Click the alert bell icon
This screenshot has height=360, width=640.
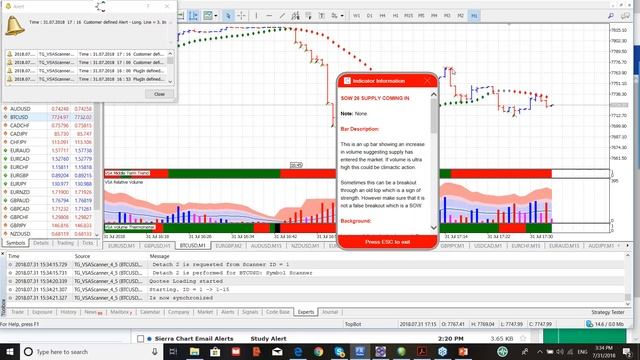[15, 26]
